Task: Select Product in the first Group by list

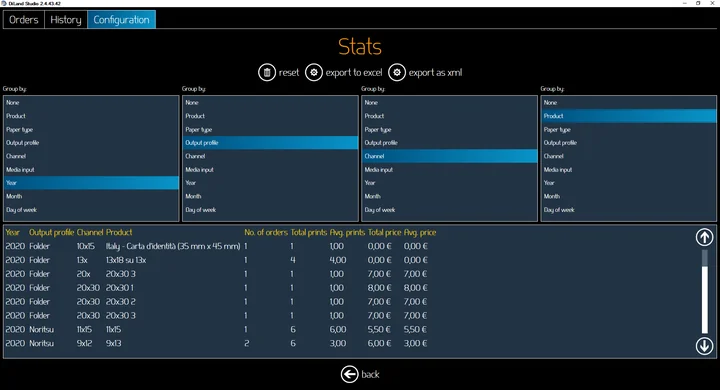Action: pyautogui.click(x=91, y=116)
